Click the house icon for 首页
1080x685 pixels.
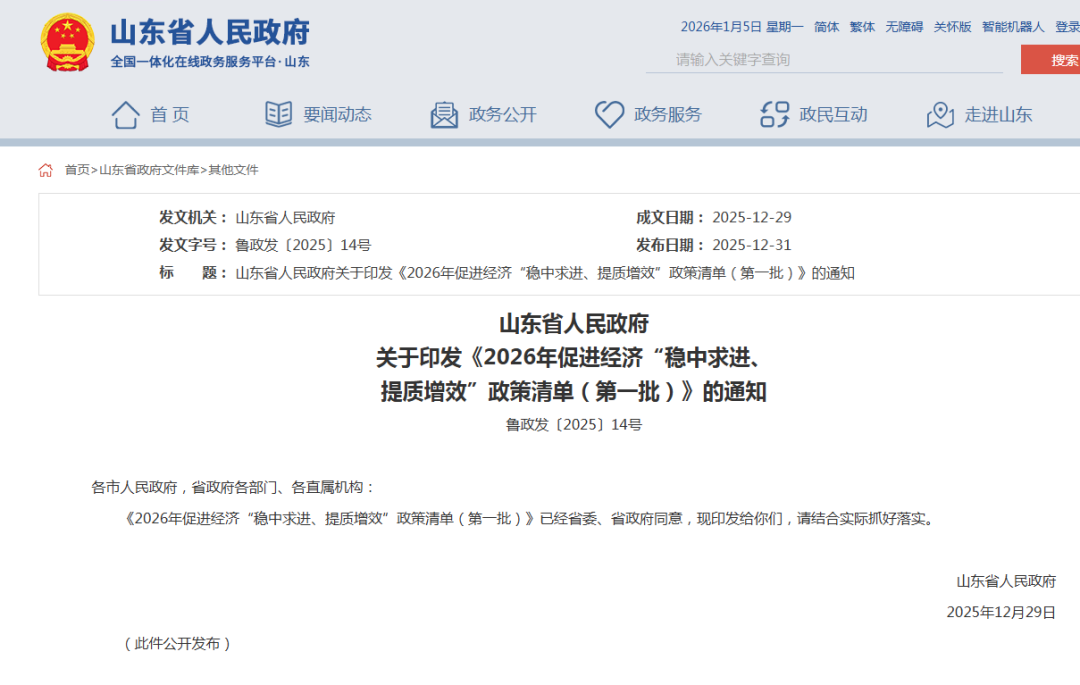126,115
